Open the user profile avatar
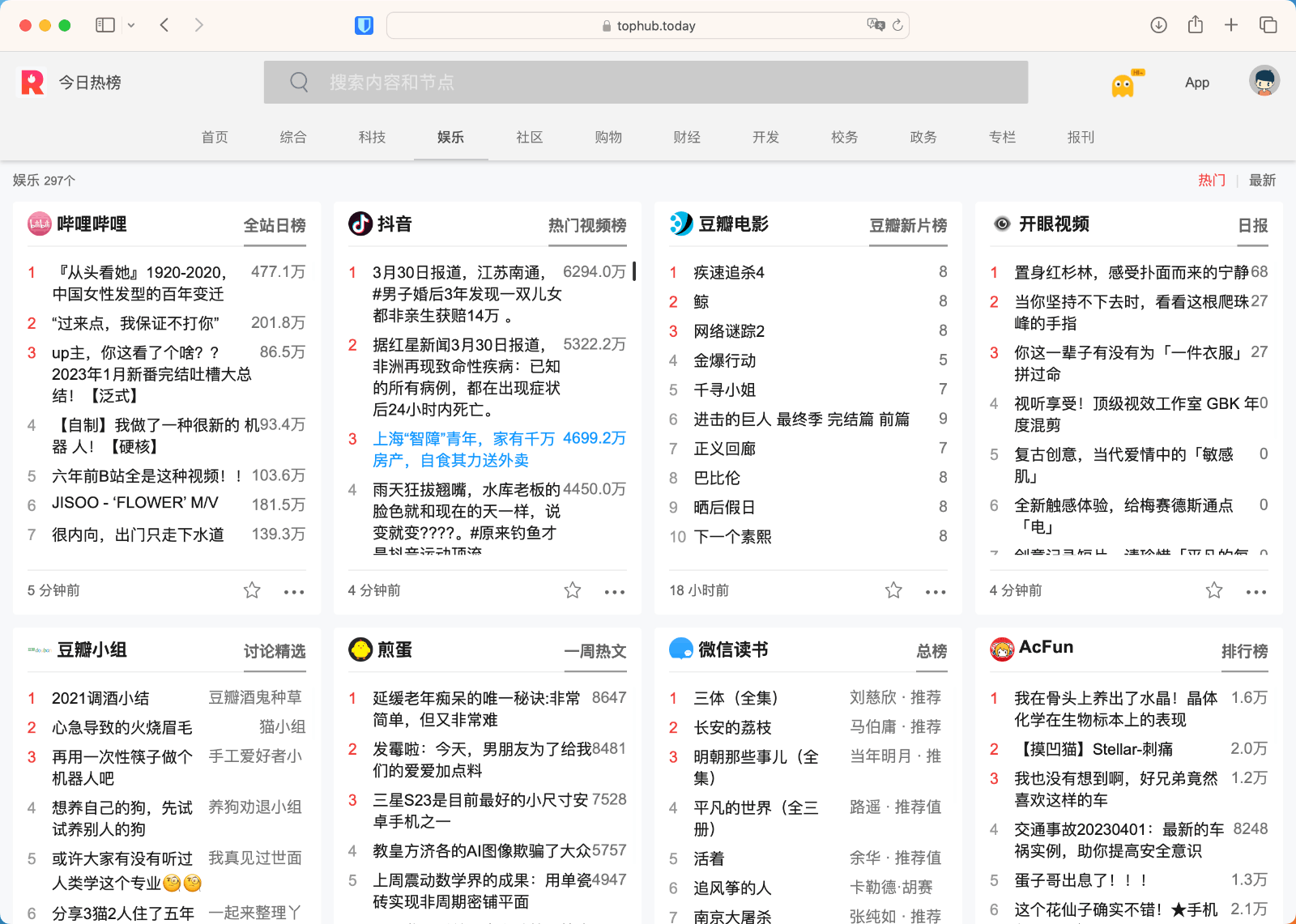1296x924 pixels. (x=1264, y=81)
